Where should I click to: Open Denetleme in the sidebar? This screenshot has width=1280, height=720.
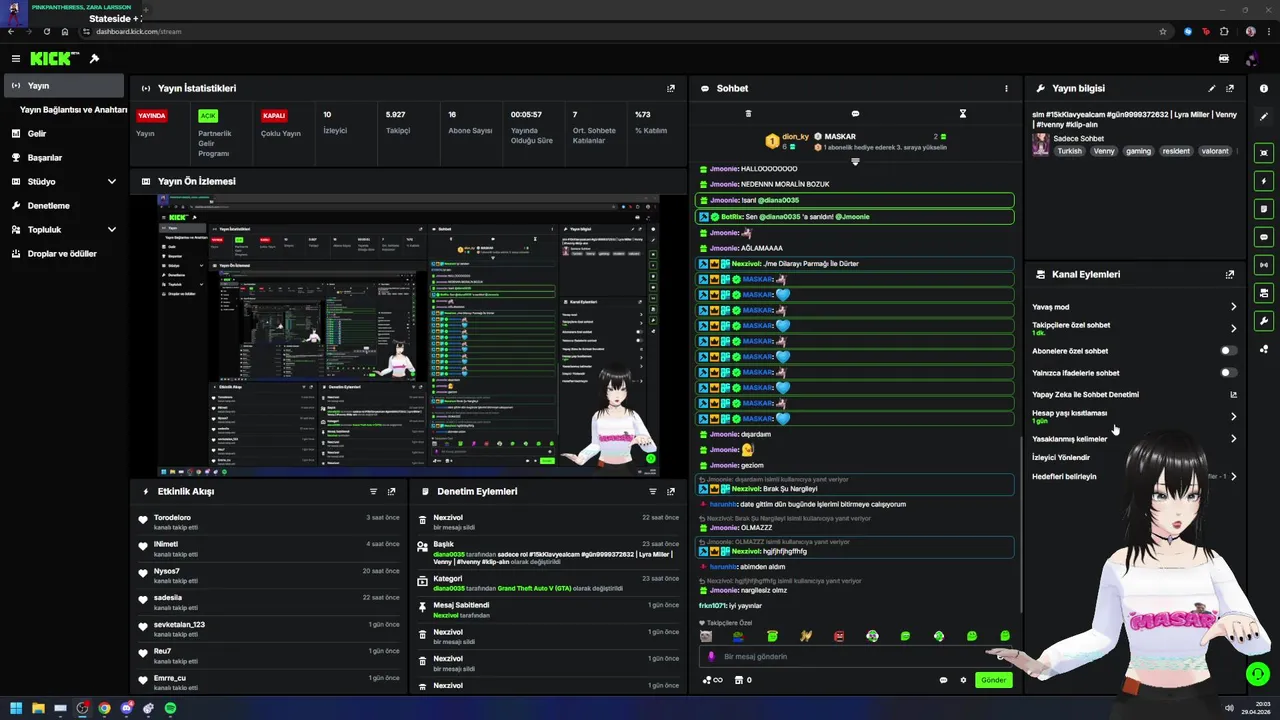click(x=64, y=206)
